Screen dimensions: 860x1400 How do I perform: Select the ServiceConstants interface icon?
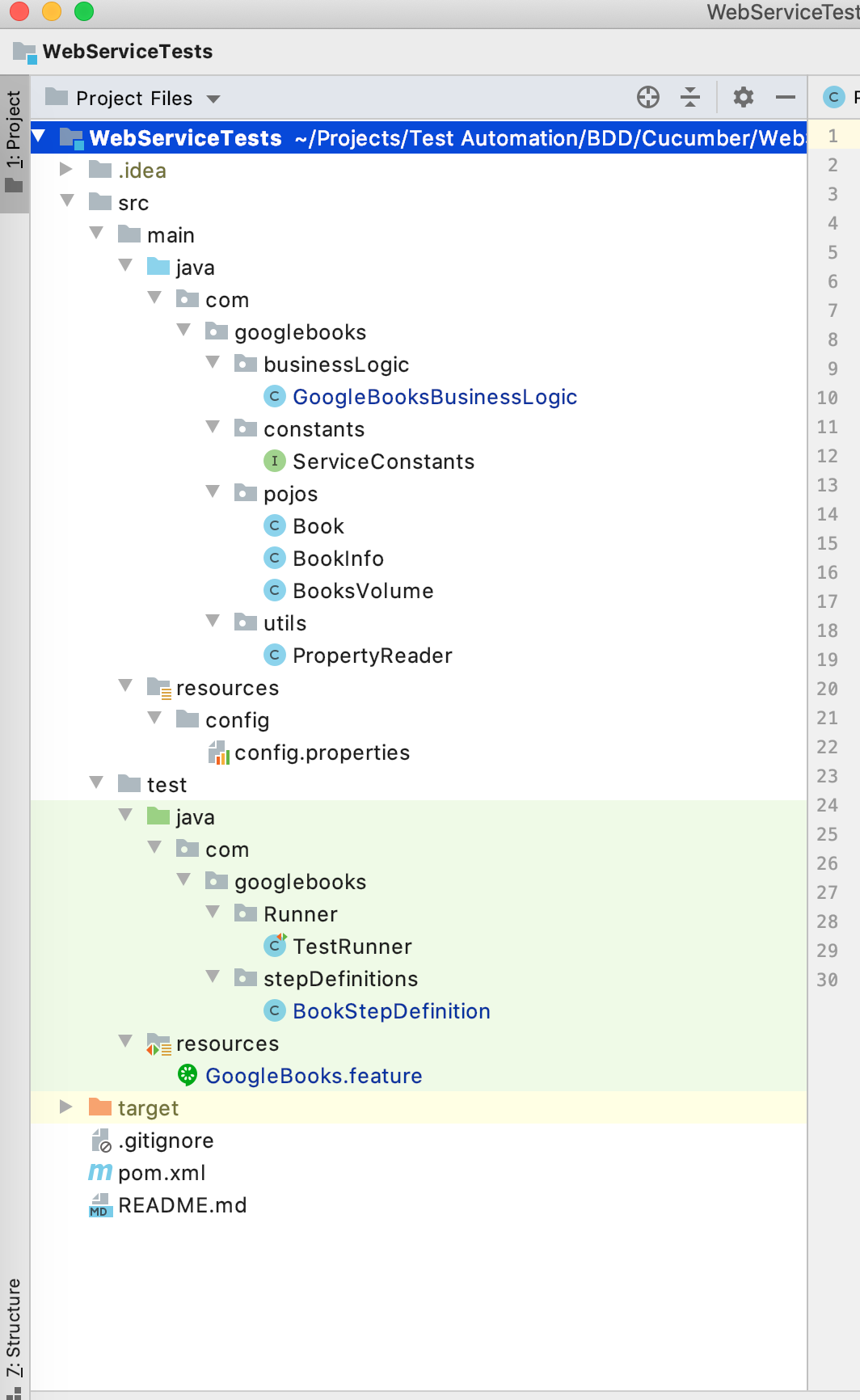[275, 461]
